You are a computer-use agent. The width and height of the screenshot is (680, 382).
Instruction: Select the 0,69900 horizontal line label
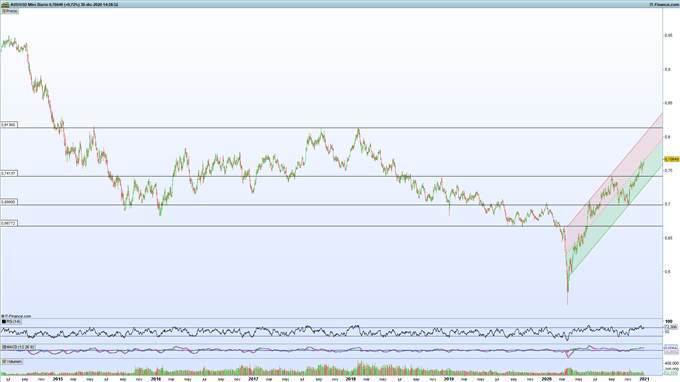[x=9, y=202]
